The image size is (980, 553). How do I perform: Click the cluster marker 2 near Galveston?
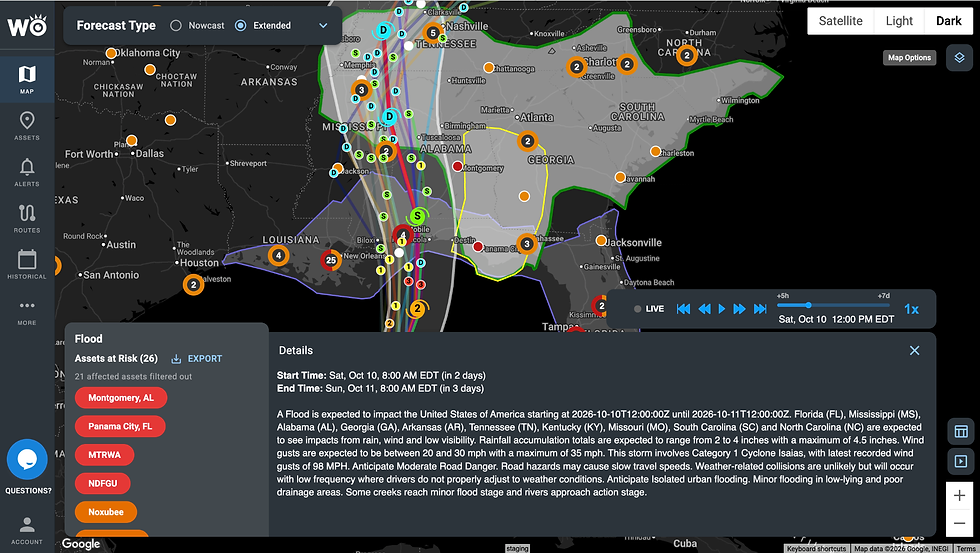point(193,285)
